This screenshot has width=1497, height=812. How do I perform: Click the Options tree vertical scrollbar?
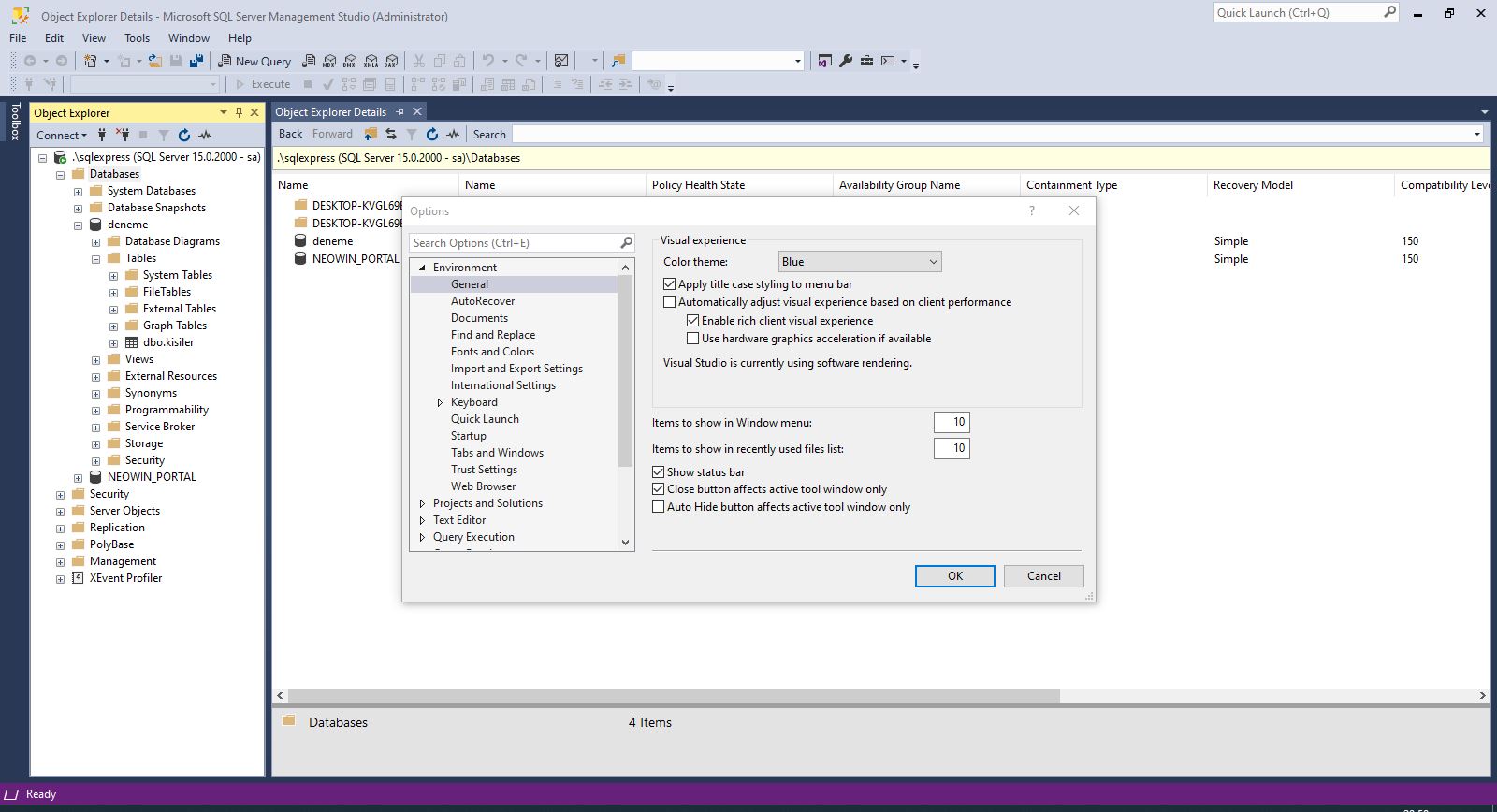coord(626,371)
